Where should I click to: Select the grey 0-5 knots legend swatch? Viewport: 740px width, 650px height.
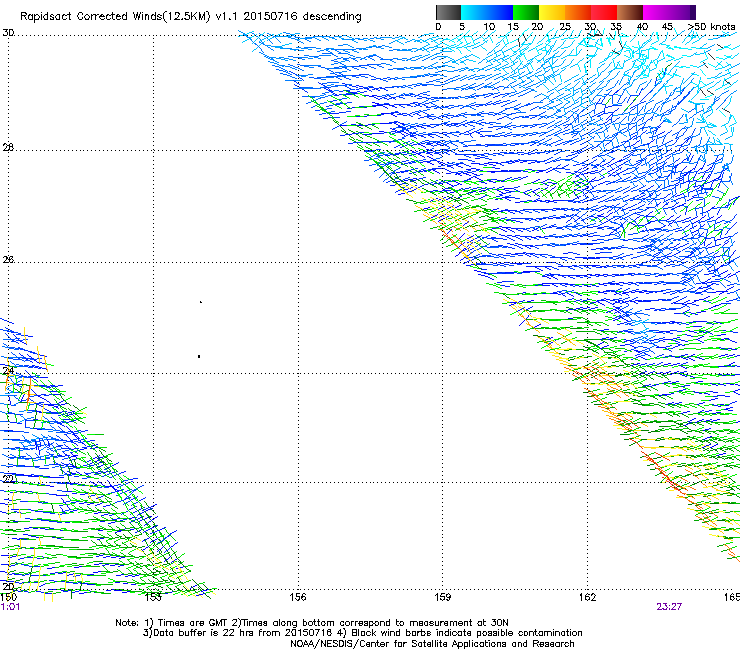[448, 12]
